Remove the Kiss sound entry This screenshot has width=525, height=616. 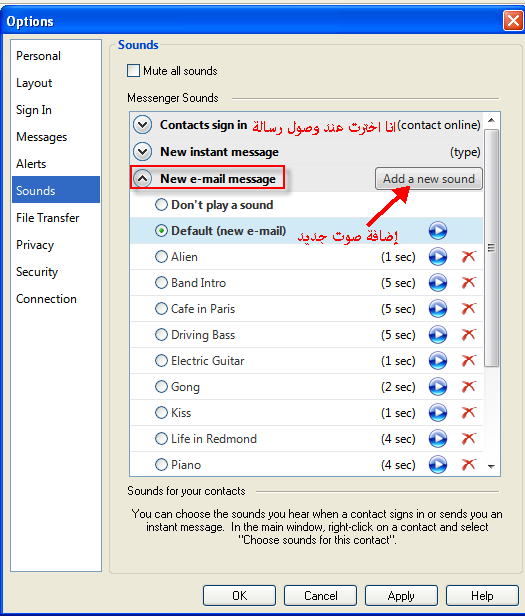pos(468,412)
